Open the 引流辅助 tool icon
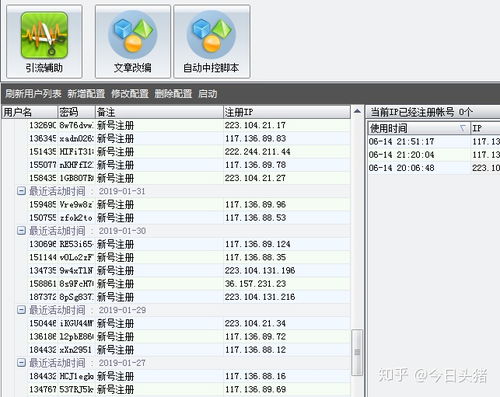 (x=44, y=42)
